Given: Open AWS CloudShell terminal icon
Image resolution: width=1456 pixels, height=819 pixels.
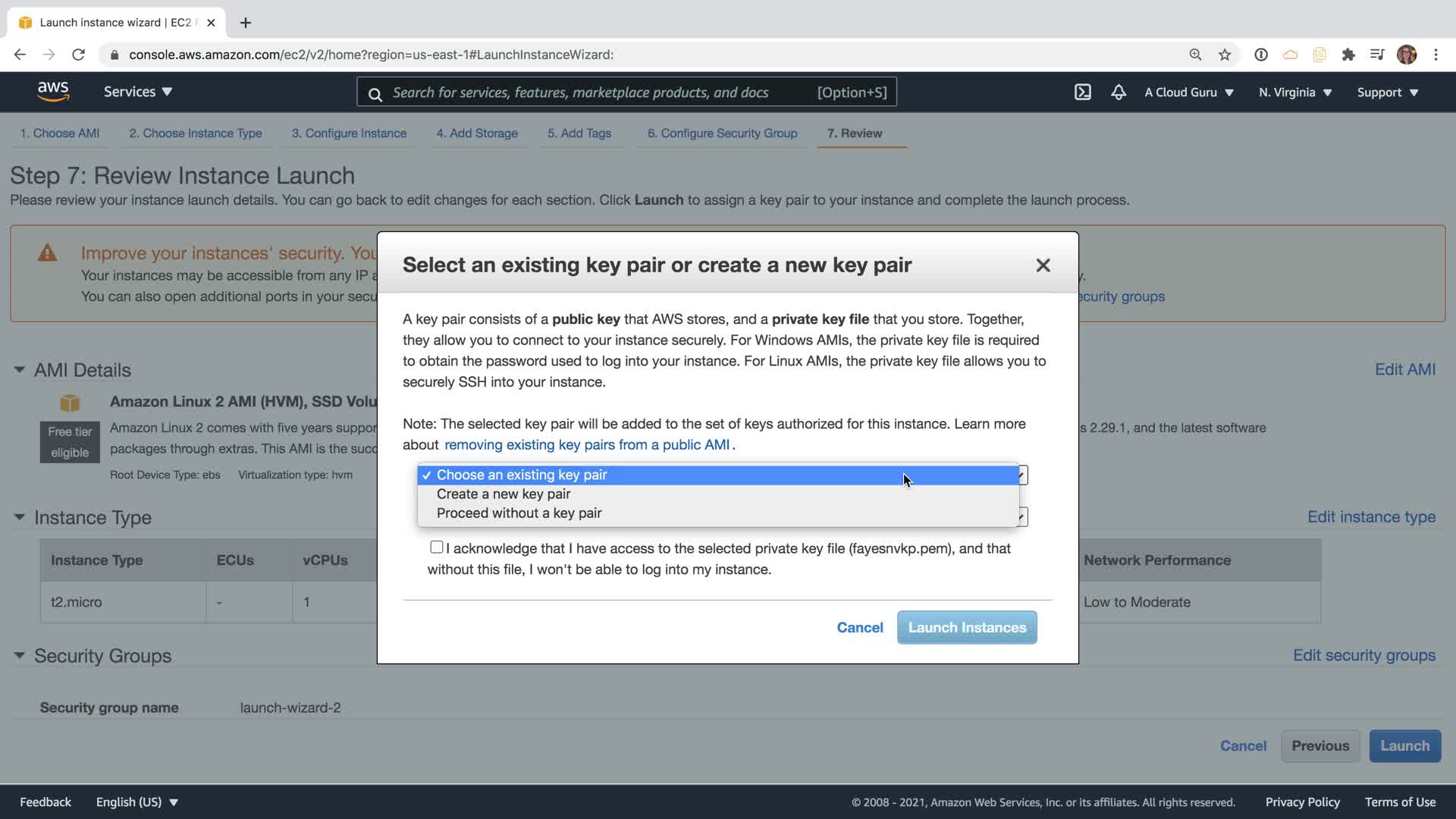Looking at the screenshot, I should [x=1082, y=93].
